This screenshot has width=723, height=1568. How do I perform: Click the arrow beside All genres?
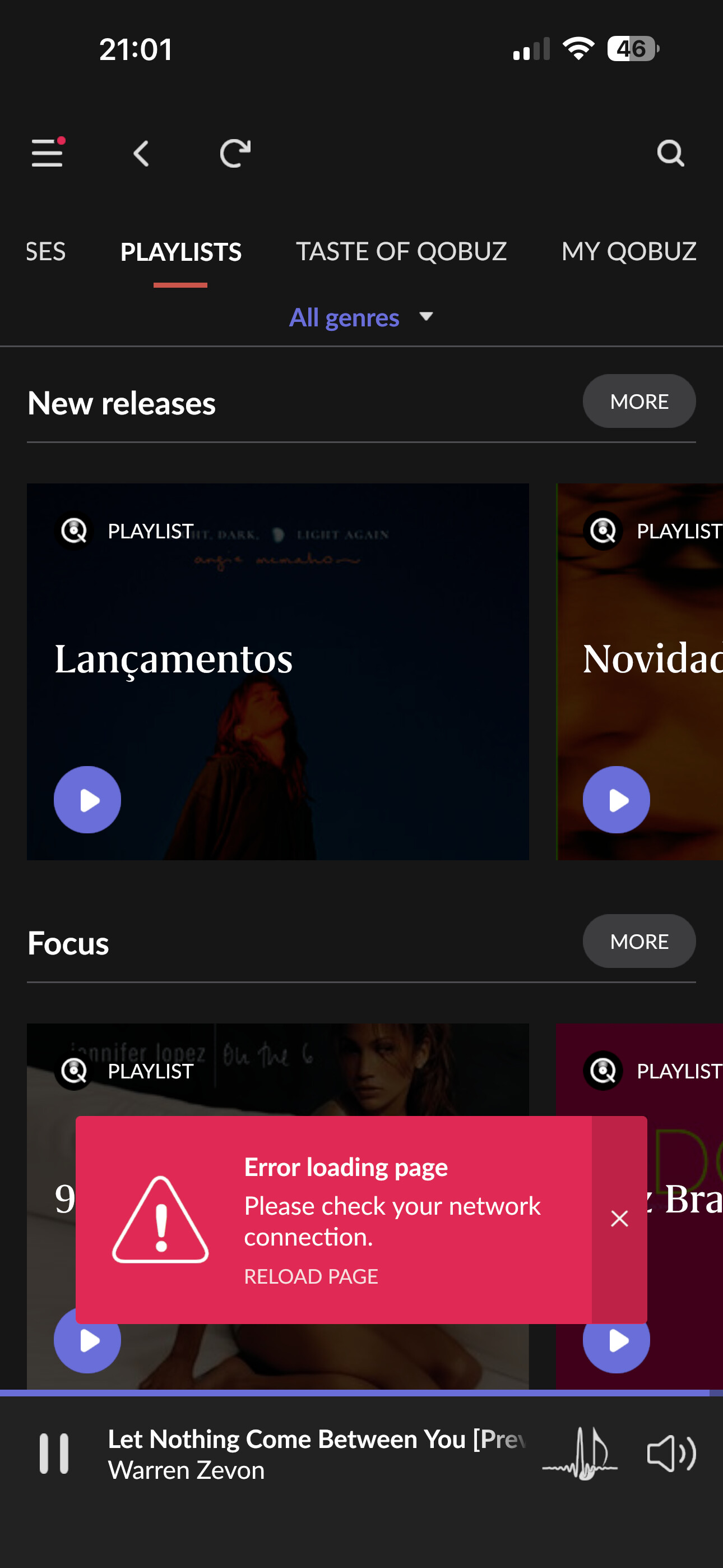pos(426,316)
